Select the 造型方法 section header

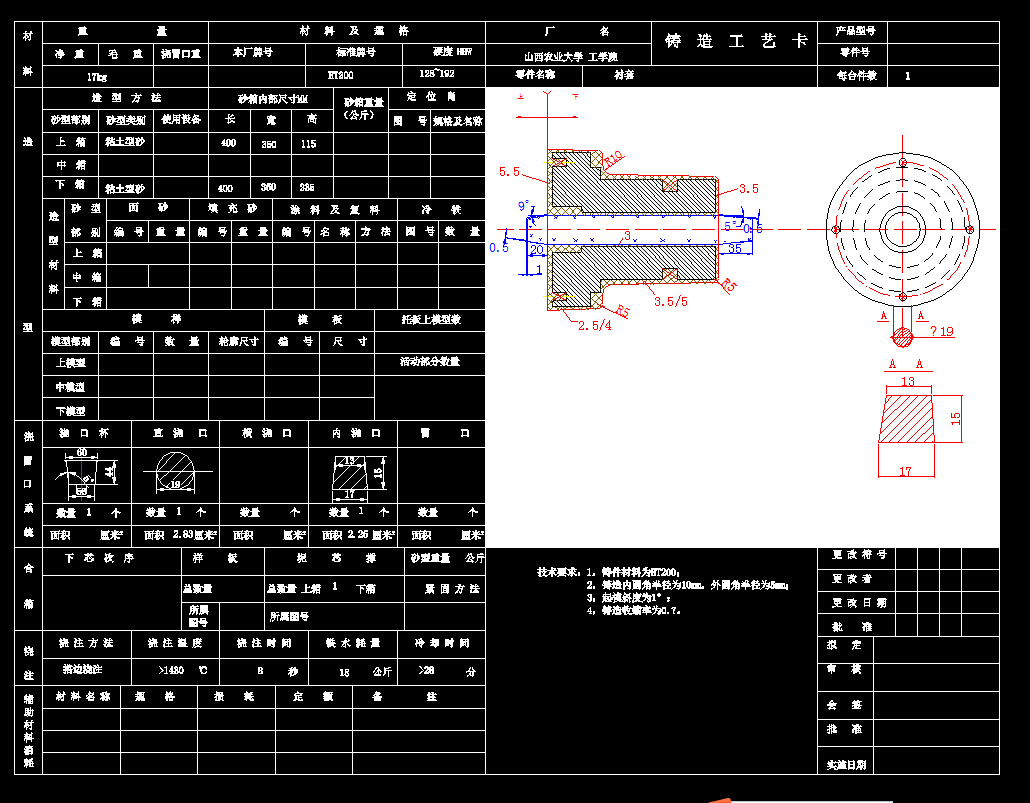(x=126, y=97)
